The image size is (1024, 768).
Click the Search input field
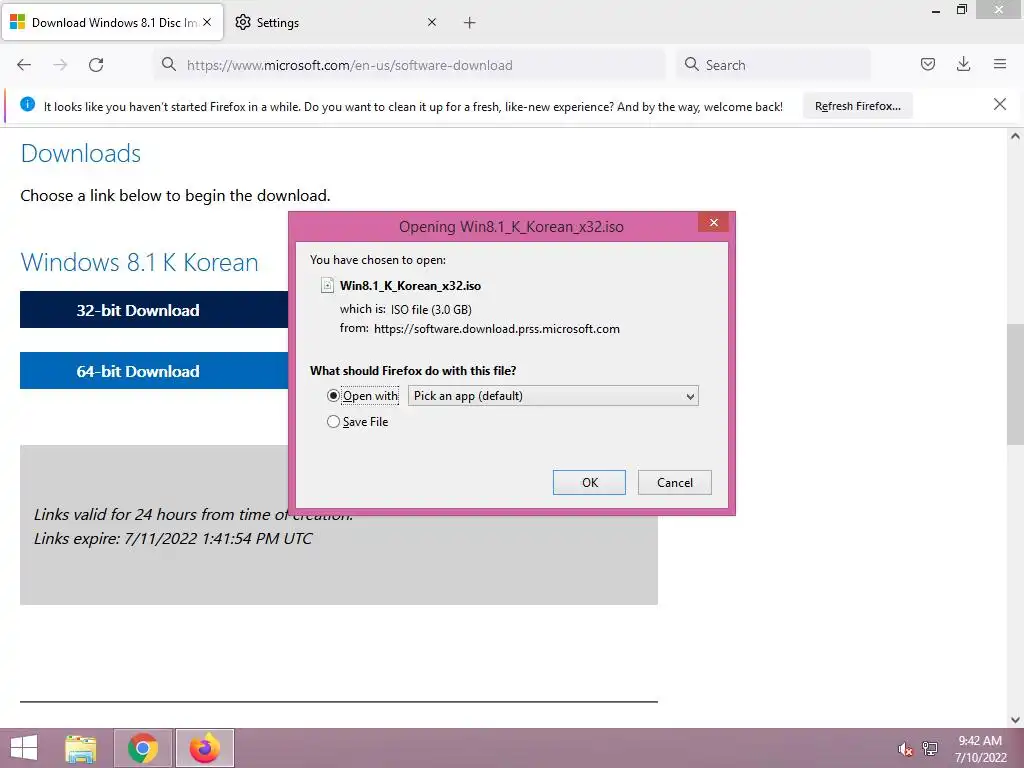click(x=774, y=65)
